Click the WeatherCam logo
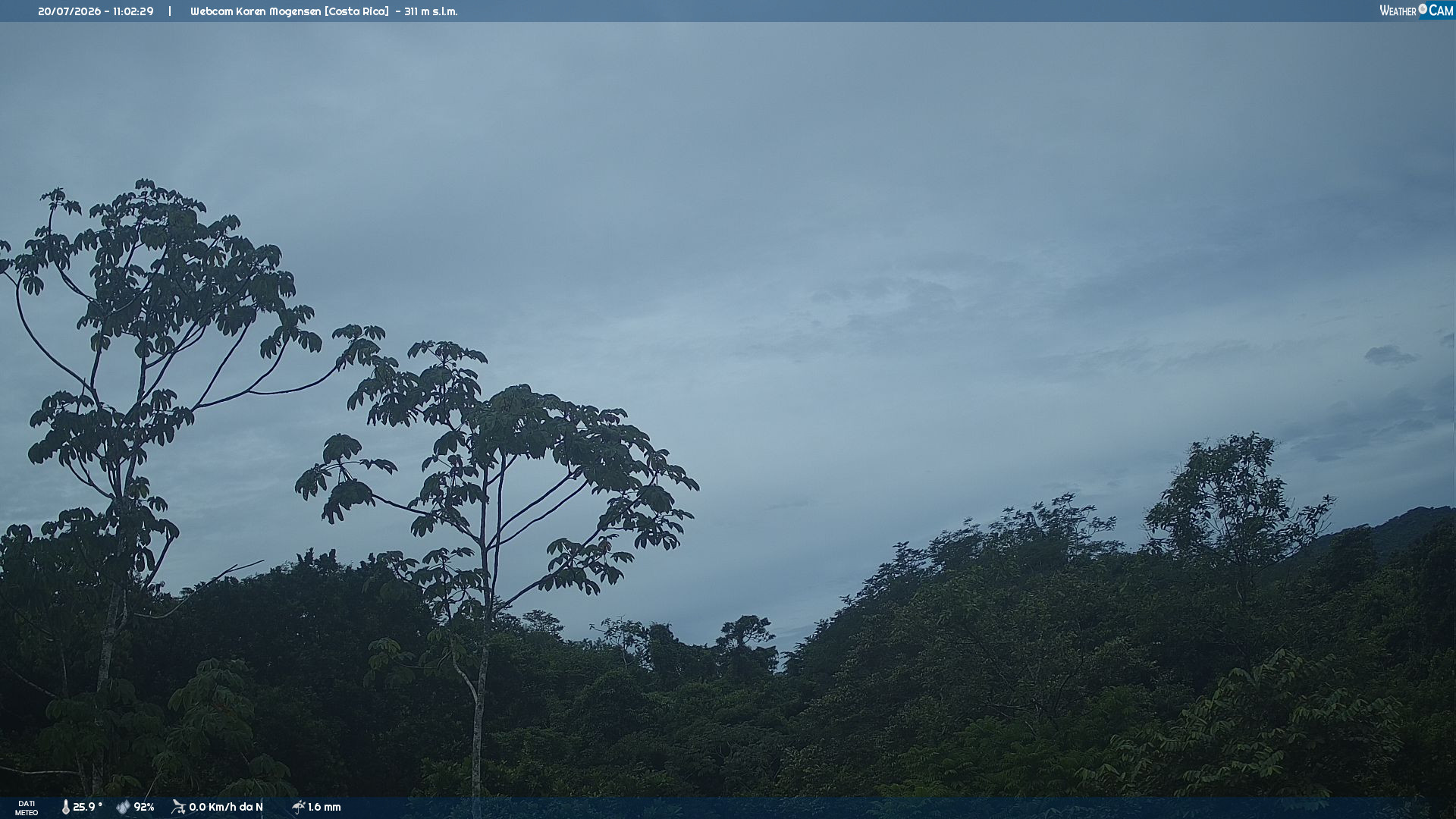 tap(1417, 11)
